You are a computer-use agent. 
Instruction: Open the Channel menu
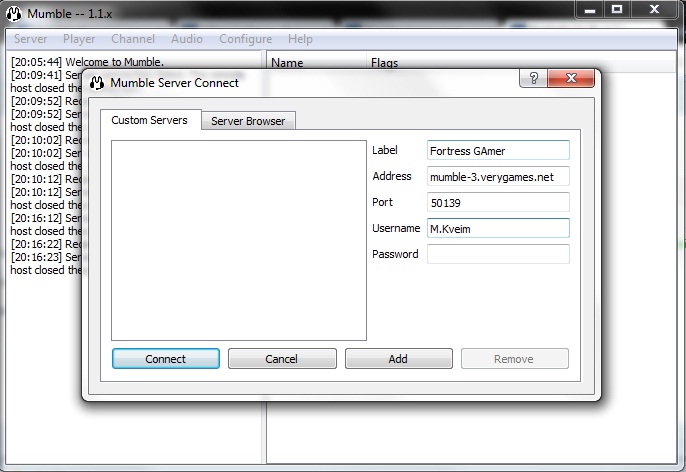[133, 39]
